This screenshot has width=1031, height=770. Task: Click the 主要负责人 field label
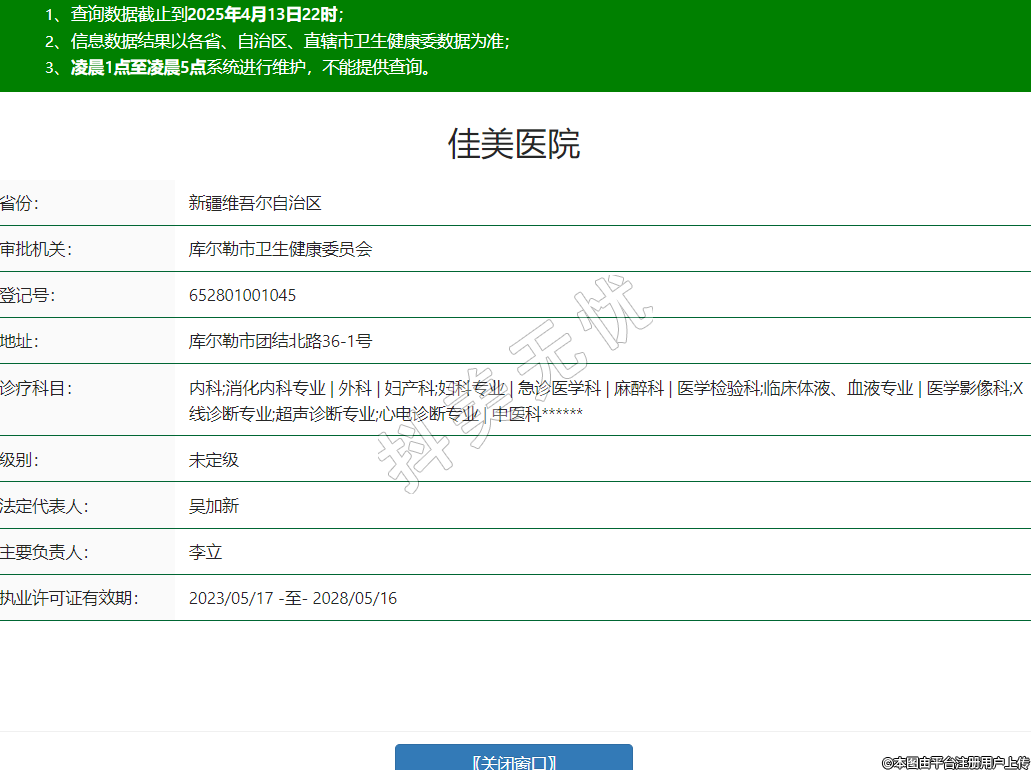click(x=44, y=552)
